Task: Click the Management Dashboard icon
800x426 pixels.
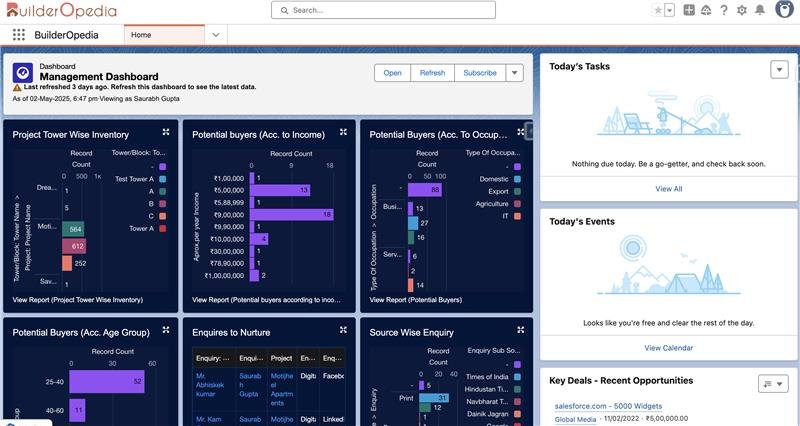Action: point(23,73)
